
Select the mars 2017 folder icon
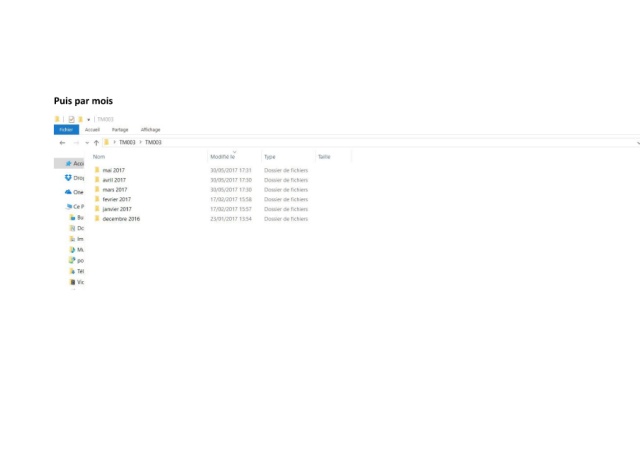pos(97,190)
